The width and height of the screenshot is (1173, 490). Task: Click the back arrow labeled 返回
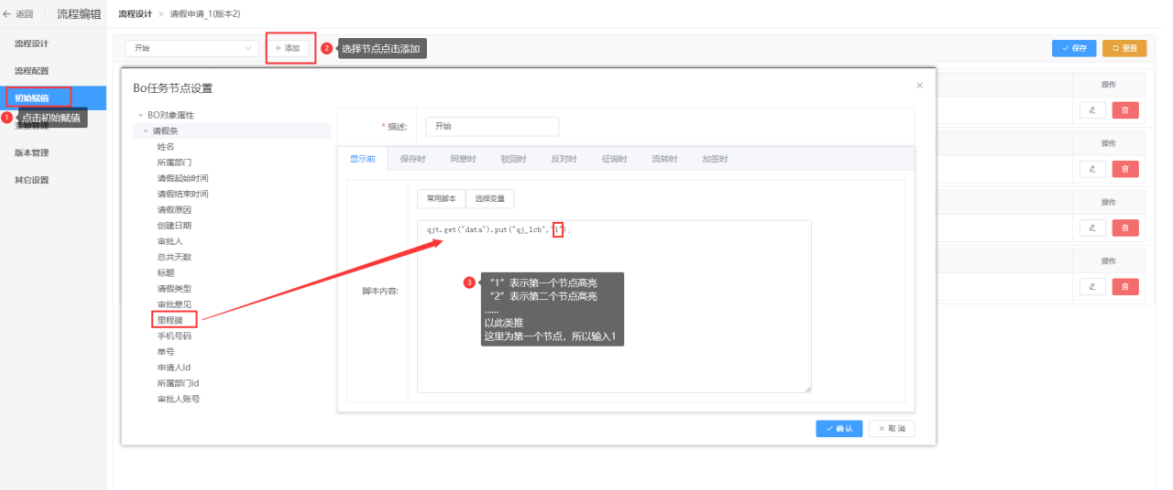pos(19,13)
